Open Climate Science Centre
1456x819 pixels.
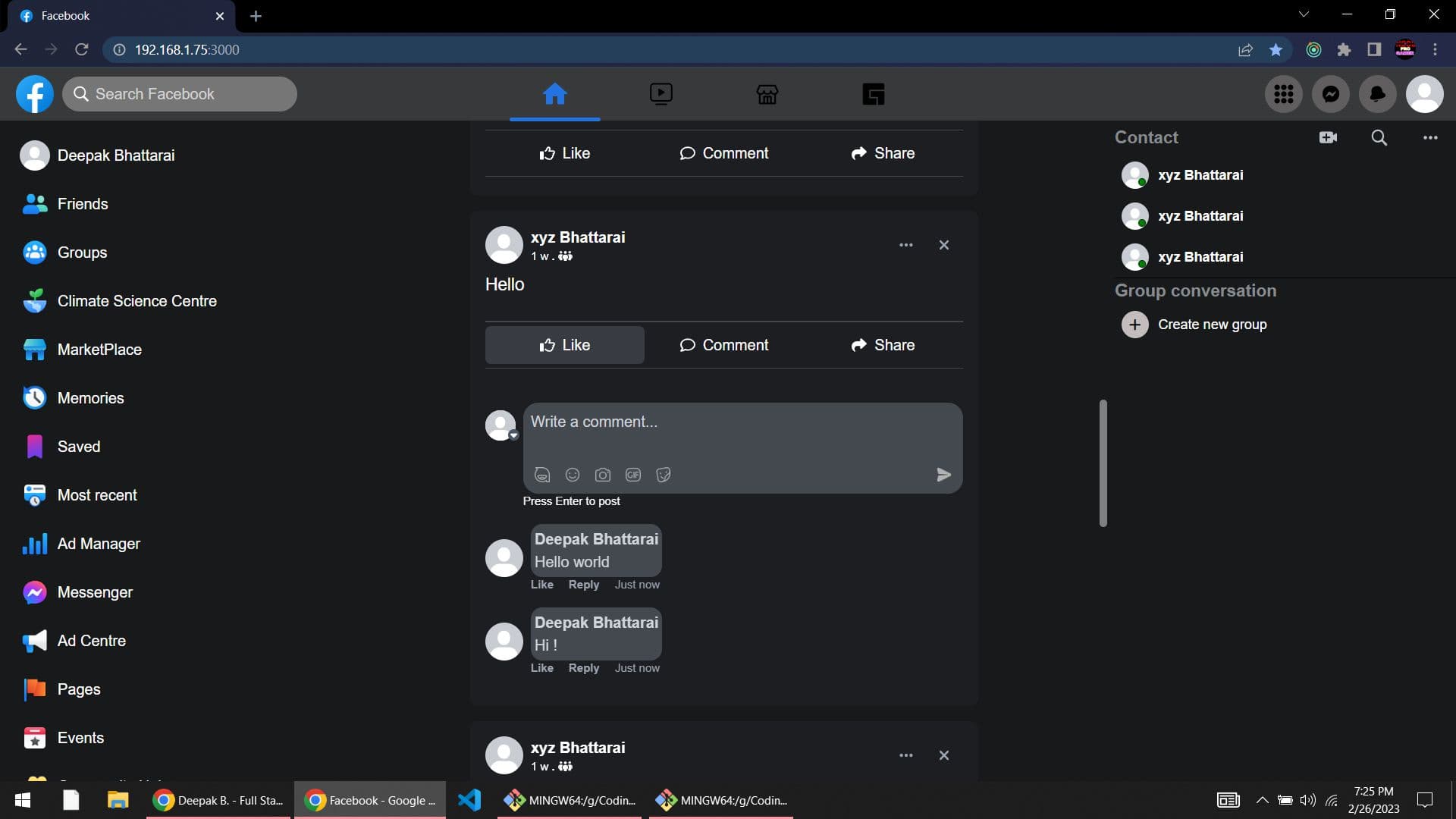tap(120, 301)
